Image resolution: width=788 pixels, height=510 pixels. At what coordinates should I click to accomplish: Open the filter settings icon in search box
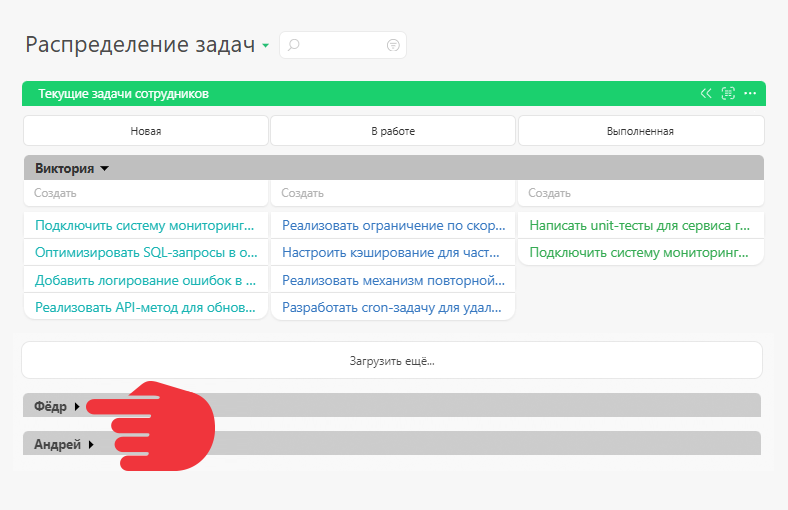[393, 45]
